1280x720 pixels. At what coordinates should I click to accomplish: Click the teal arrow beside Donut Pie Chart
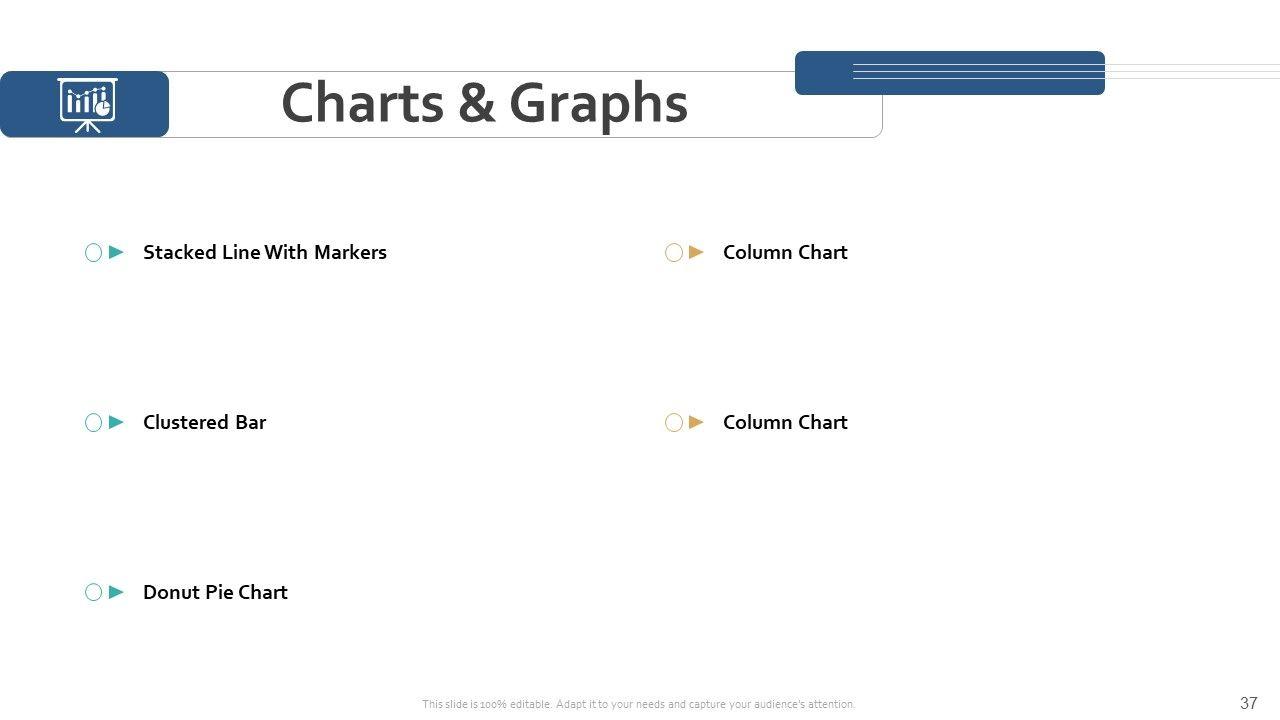(116, 592)
